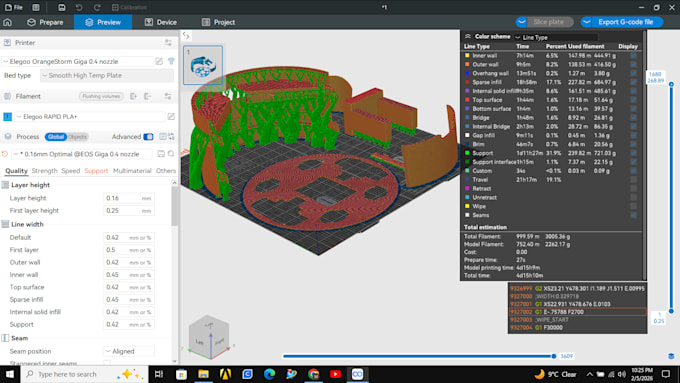Click Flushing volumes button
The height and width of the screenshot is (383, 680).
pos(101,96)
